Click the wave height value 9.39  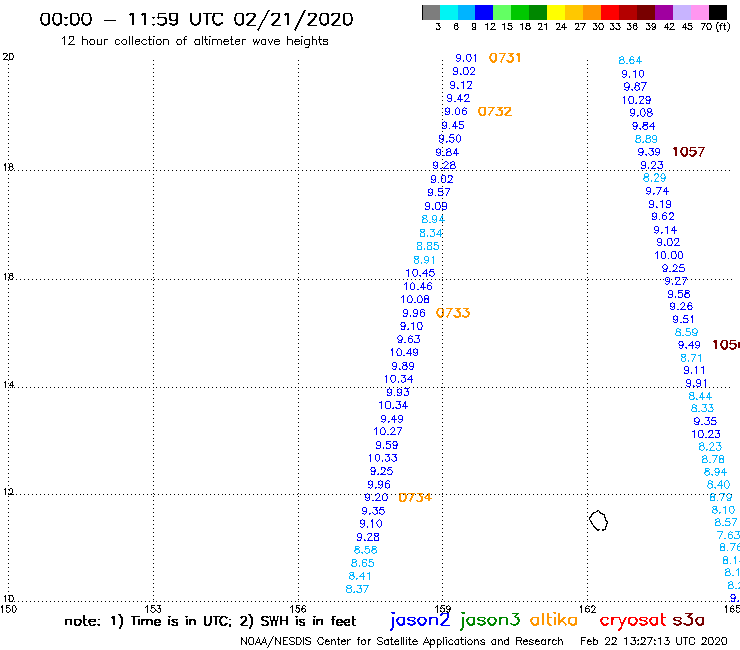[649, 152]
